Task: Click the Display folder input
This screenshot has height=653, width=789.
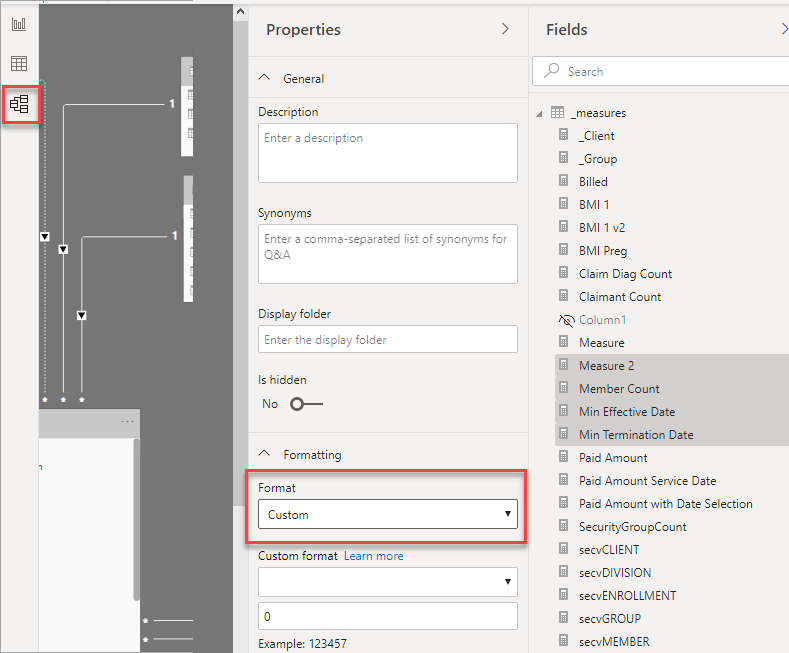Action: [387, 339]
